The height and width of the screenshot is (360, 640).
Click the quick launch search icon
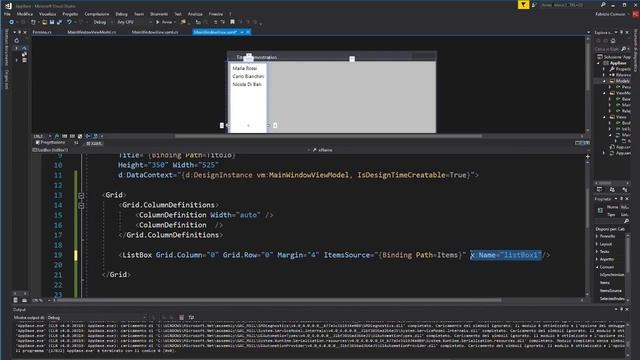pyautogui.click(x=603, y=5)
